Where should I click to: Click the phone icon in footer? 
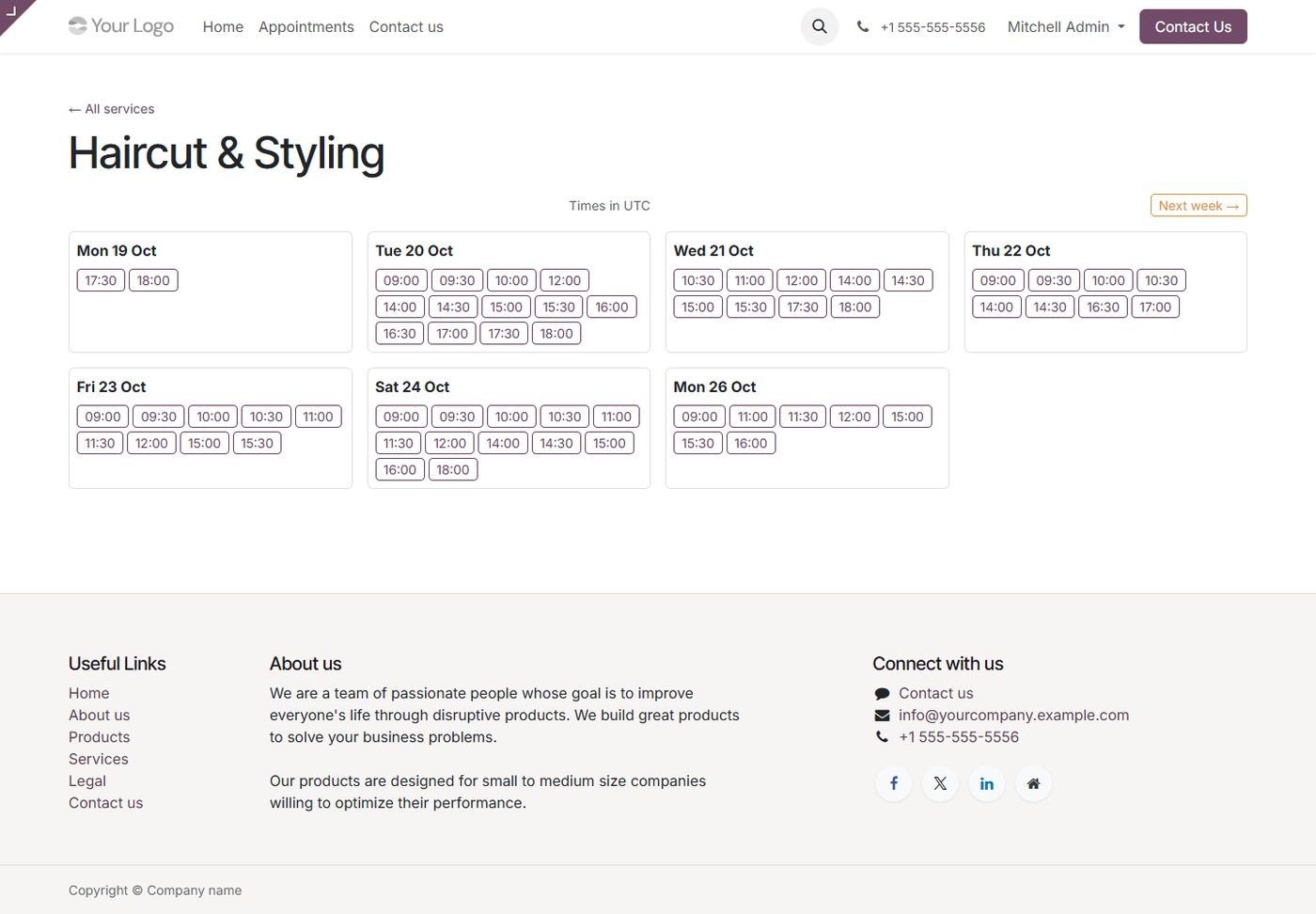point(882,737)
